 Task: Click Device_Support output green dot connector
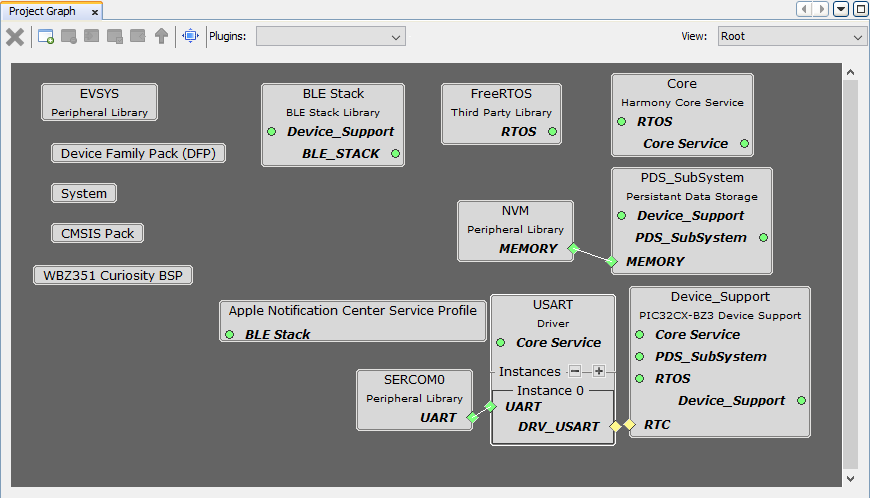pyautogui.click(x=801, y=400)
